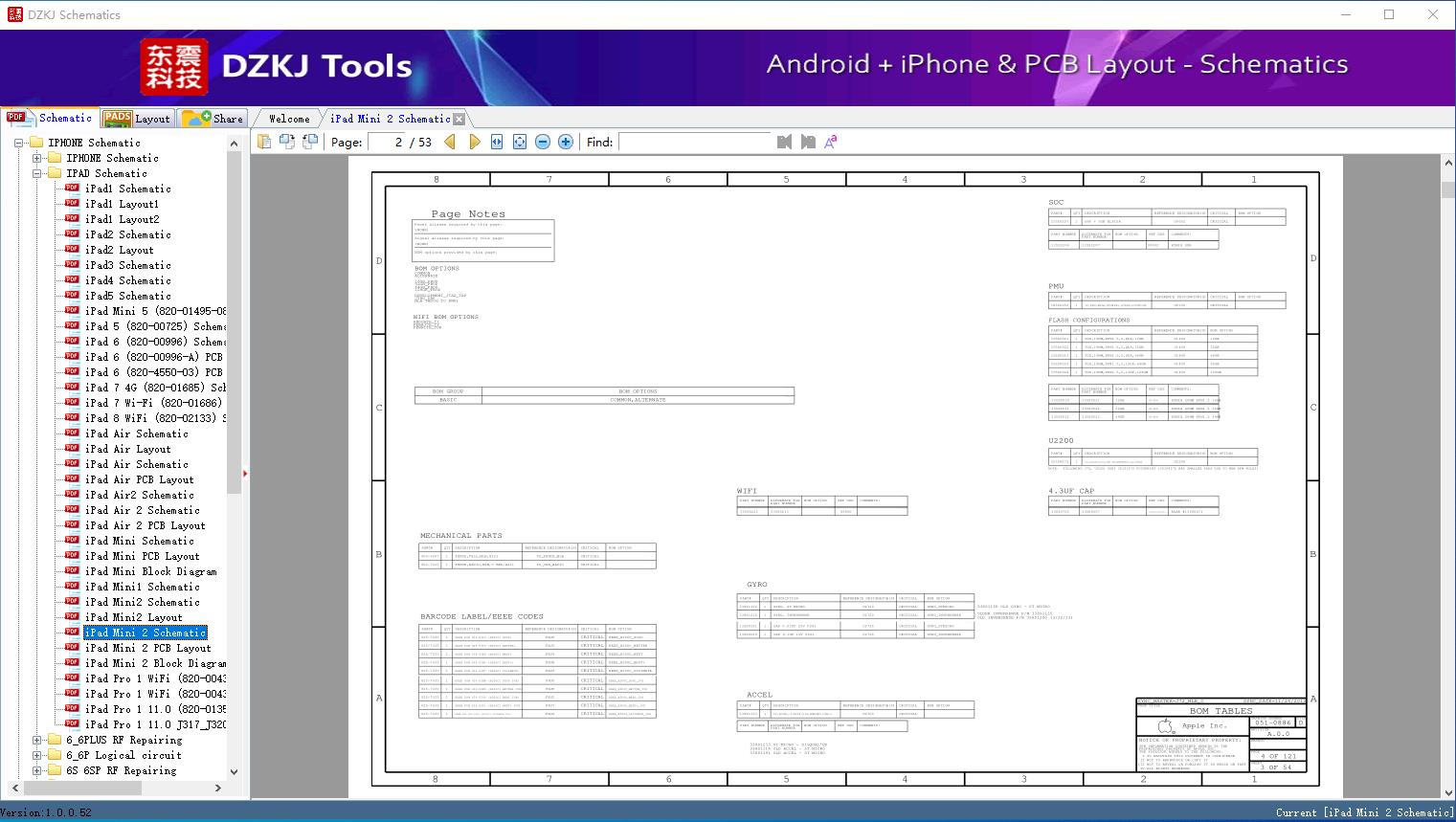Open iPad Pro 1 11.0 J317_J320 entry
The width and height of the screenshot is (1456, 822).
pyautogui.click(x=155, y=724)
